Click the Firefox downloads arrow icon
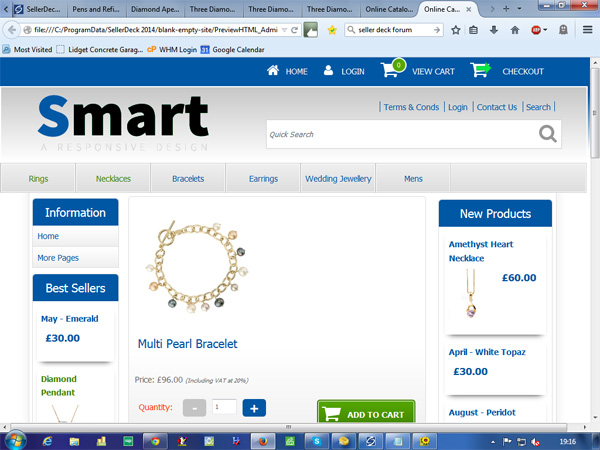The image size is (600, 450). click(494, 30)
